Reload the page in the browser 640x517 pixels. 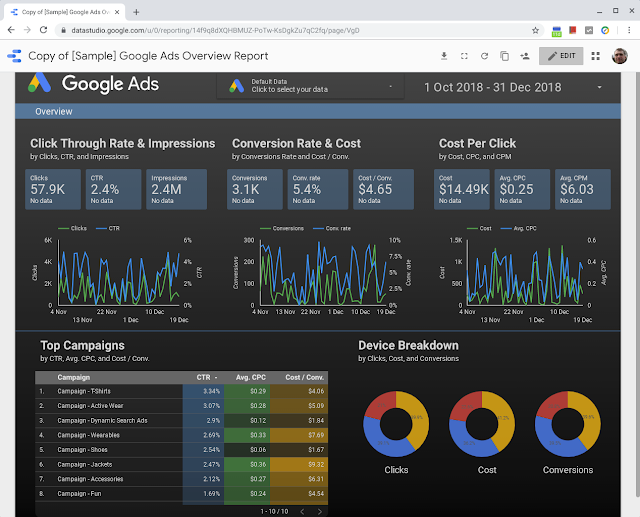tap(43, 30)
